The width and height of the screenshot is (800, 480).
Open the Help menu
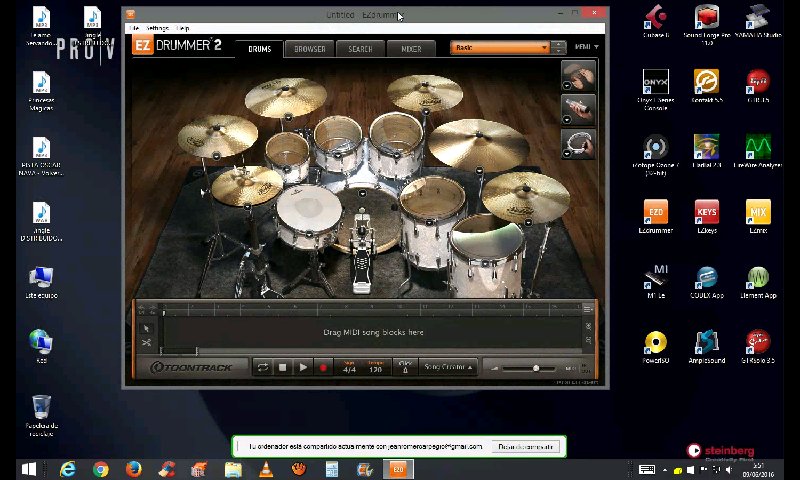click(183, 28)
